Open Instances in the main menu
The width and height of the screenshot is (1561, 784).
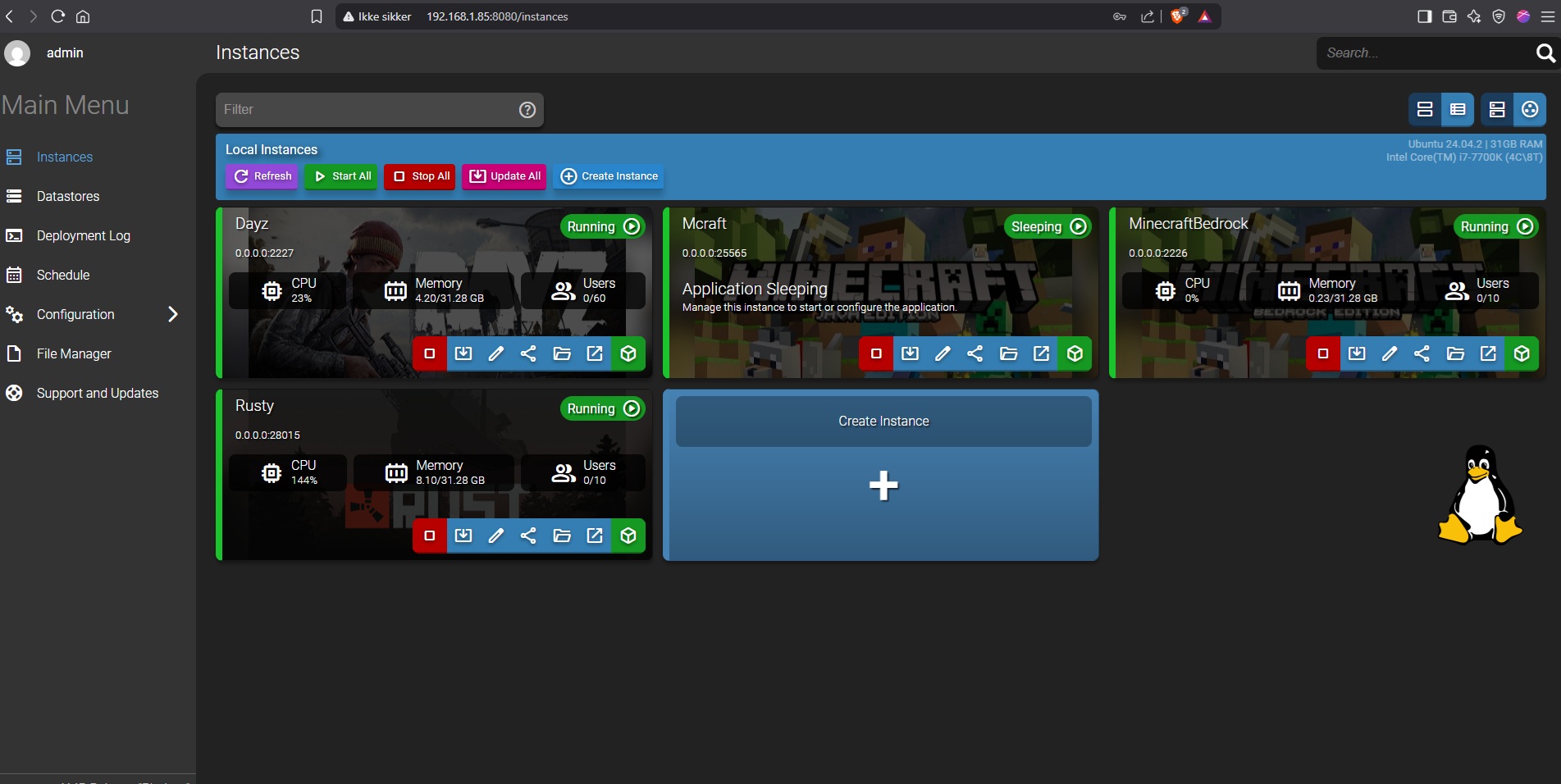click(x=65, y=157)
